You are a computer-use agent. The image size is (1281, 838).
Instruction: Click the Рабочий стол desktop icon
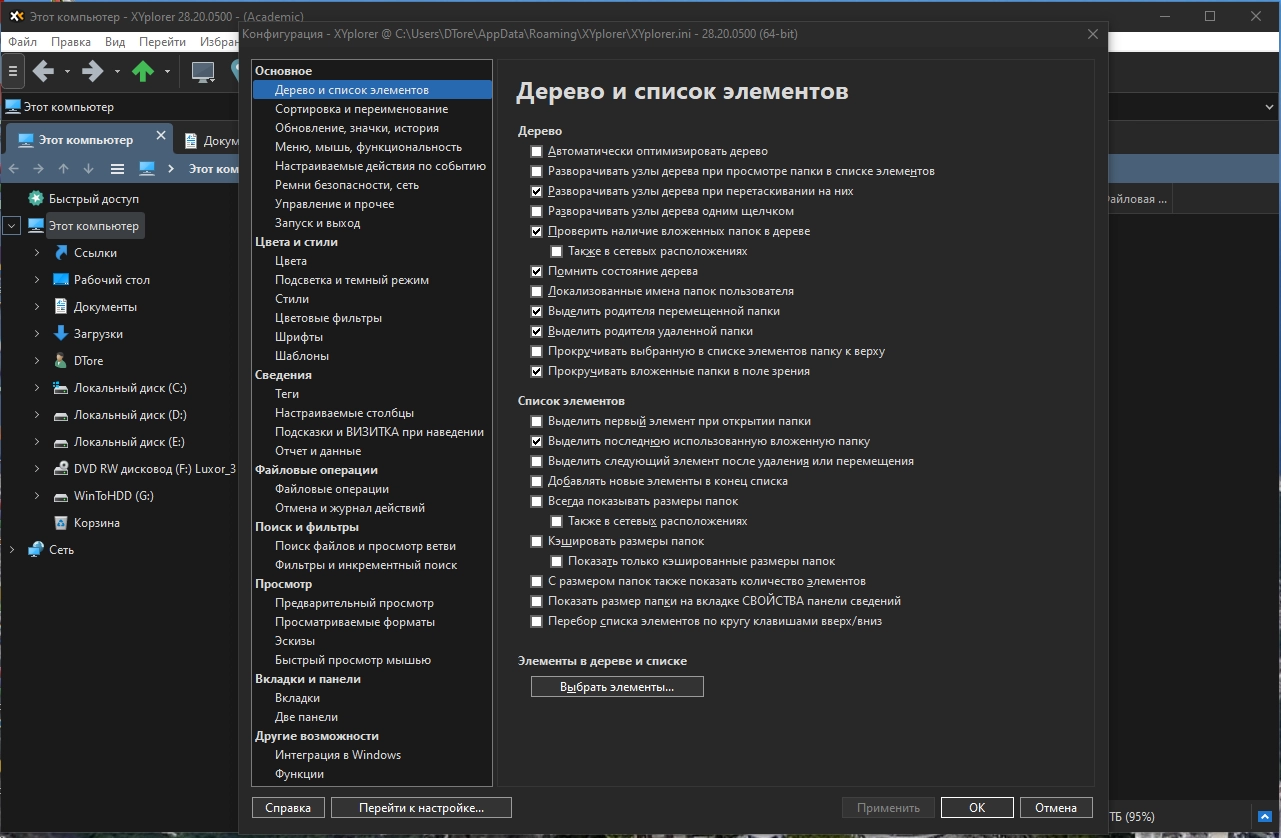(x=61, y=280)
